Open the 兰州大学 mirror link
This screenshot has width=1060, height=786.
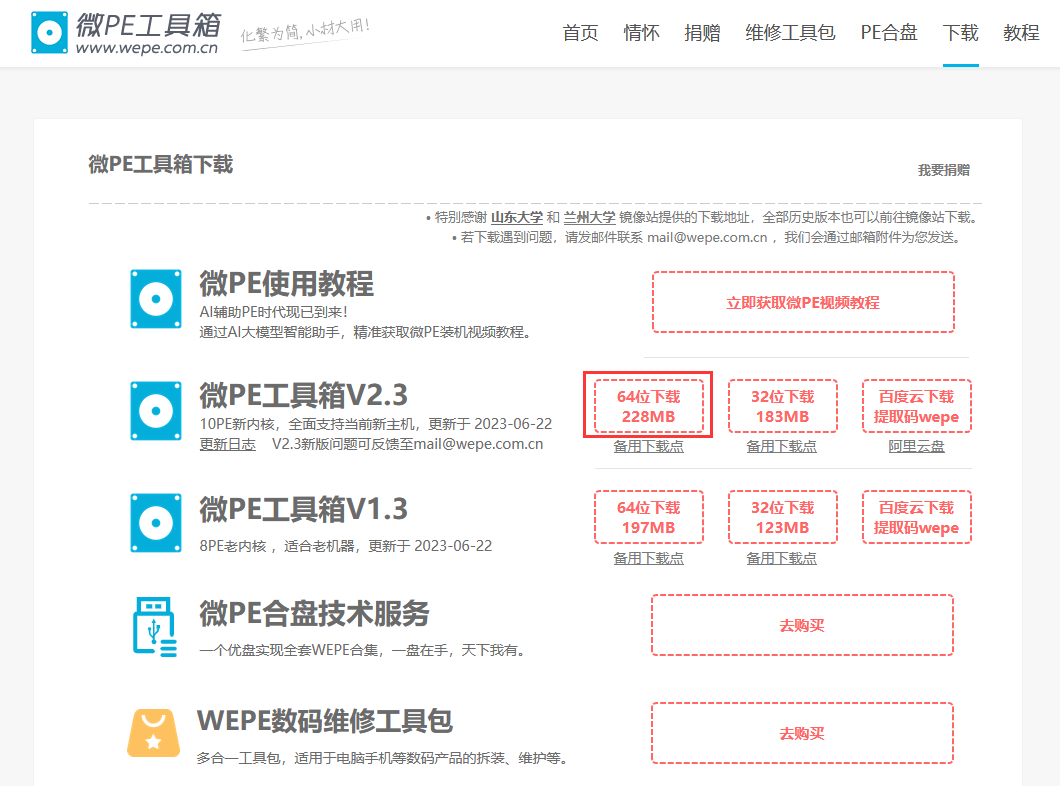589,218
